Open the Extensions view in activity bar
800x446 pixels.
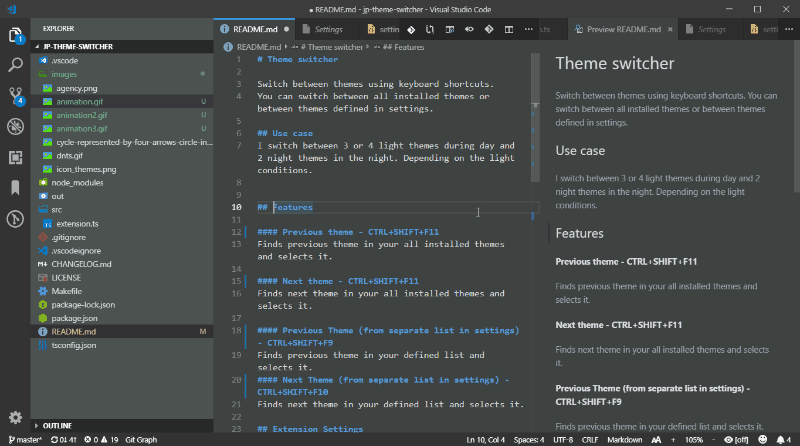(x=15, y=158)
